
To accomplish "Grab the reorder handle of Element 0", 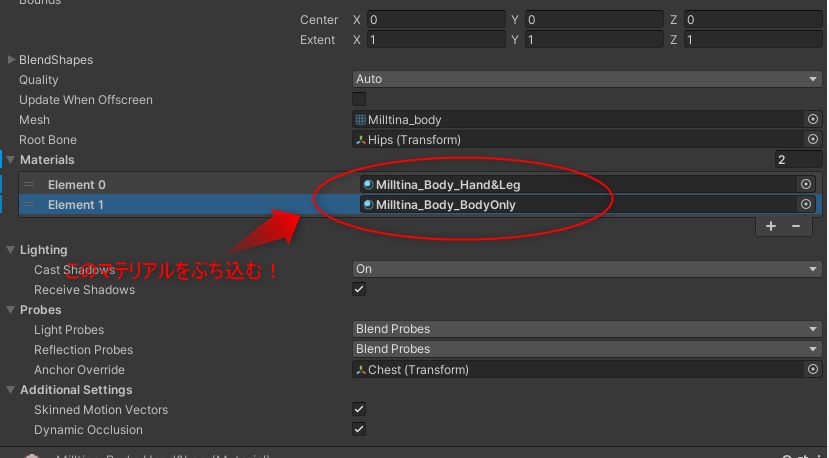I will [29, 185].
